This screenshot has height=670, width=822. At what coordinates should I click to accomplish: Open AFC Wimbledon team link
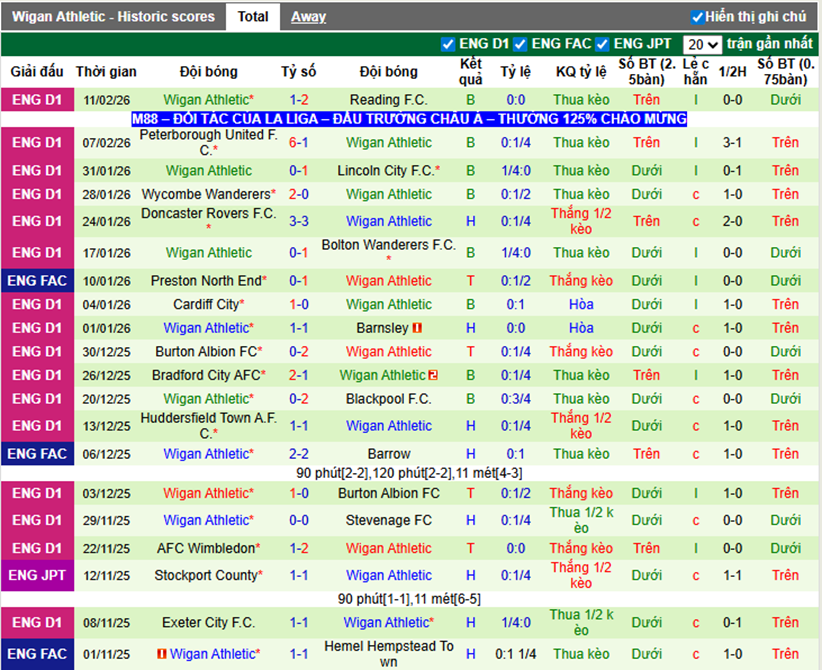click(x=206, y=548)
